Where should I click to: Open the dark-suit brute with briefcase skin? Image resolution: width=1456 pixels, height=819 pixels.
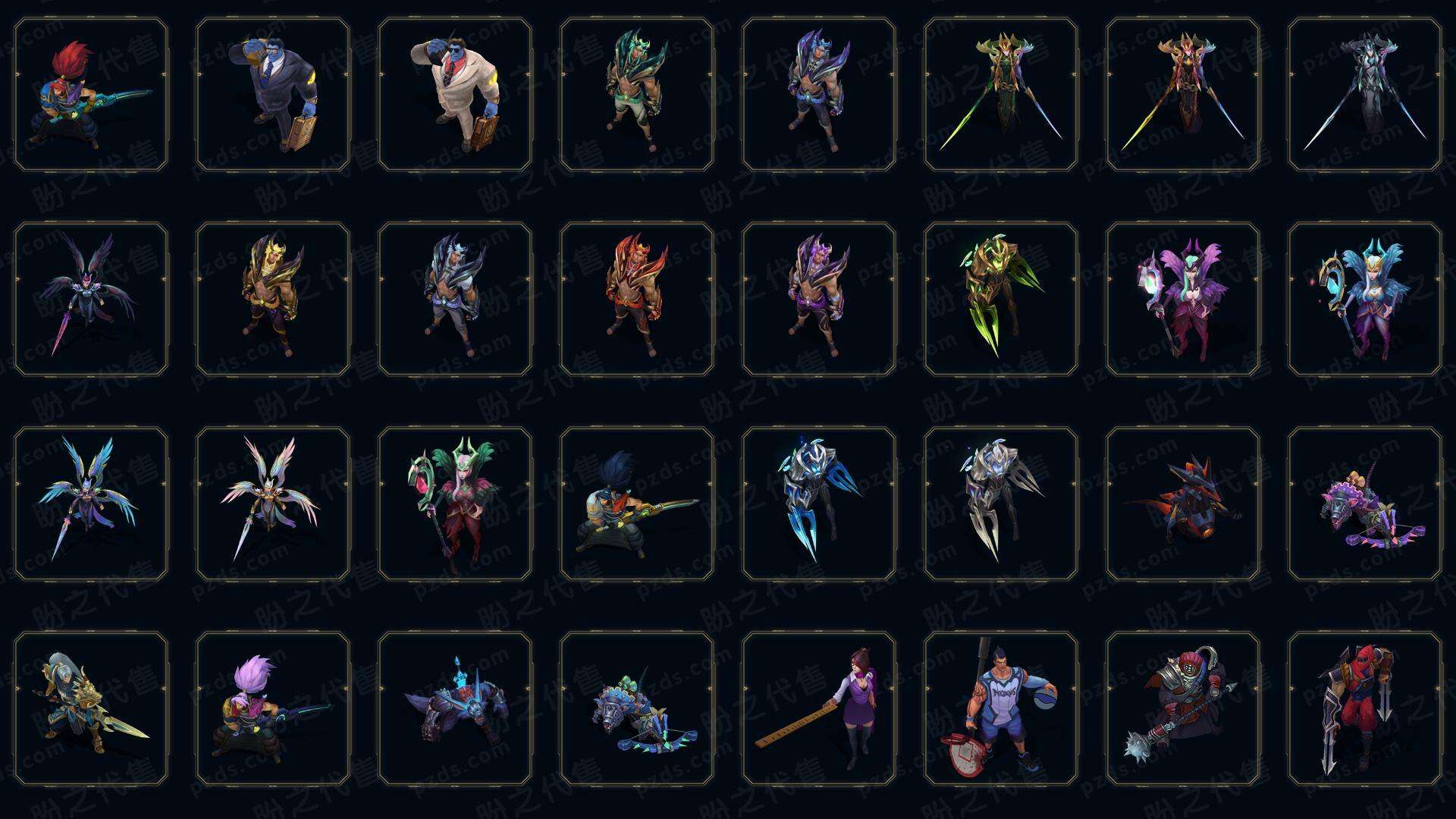pyautogui.click(x=273, y=95)
